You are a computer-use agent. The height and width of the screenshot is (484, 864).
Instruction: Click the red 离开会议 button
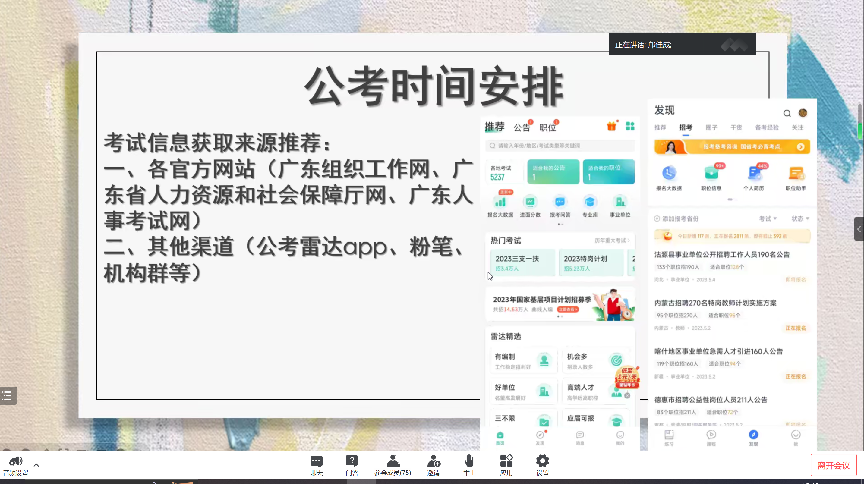[832, 465]
